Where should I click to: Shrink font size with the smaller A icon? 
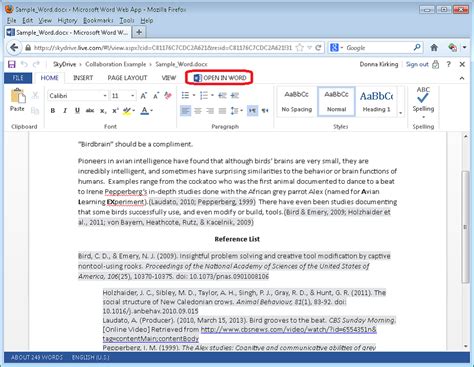click(x=156, y=96)
